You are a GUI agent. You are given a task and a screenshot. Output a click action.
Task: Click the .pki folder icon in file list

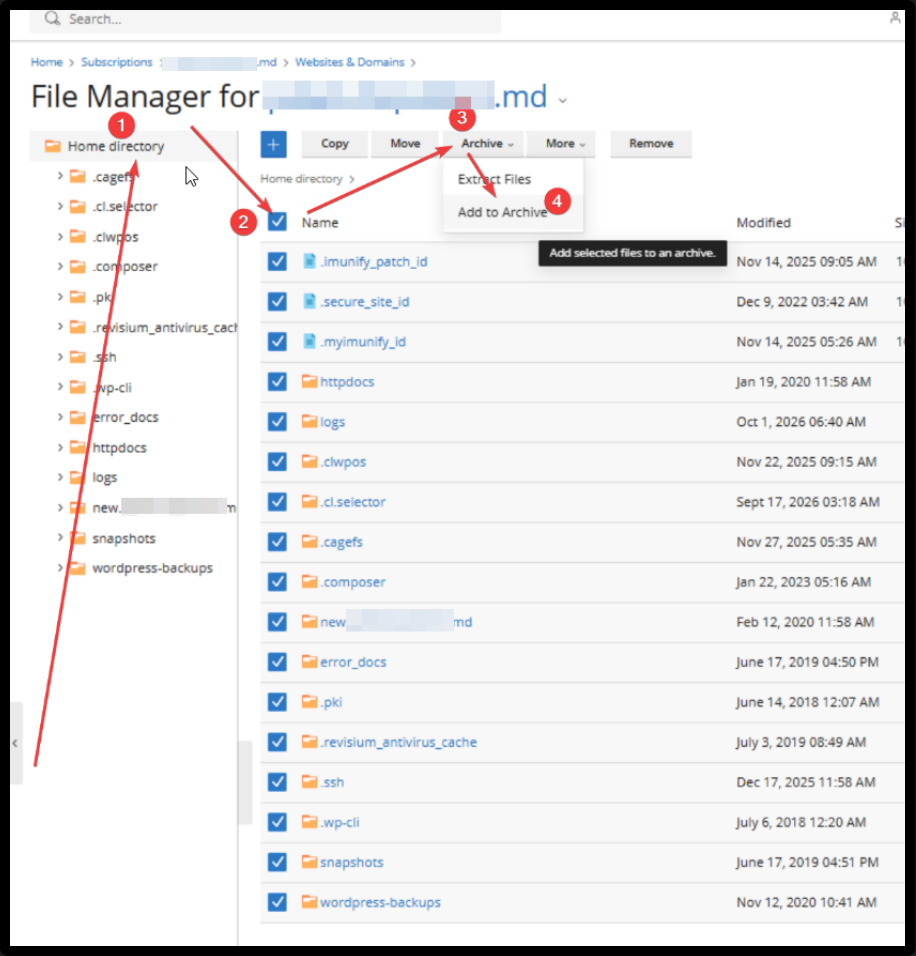pyautogui.click(x=310, y=702)
